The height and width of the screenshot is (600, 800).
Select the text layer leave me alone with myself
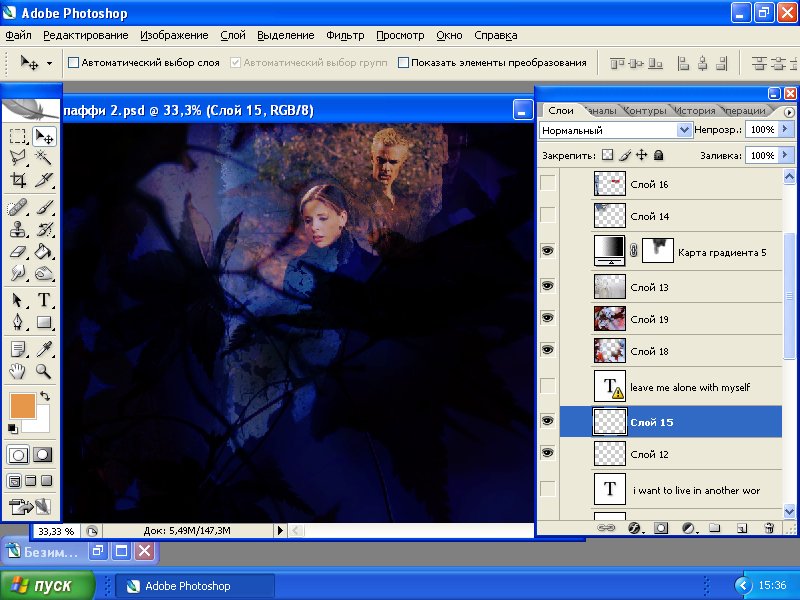coord(690,387)
